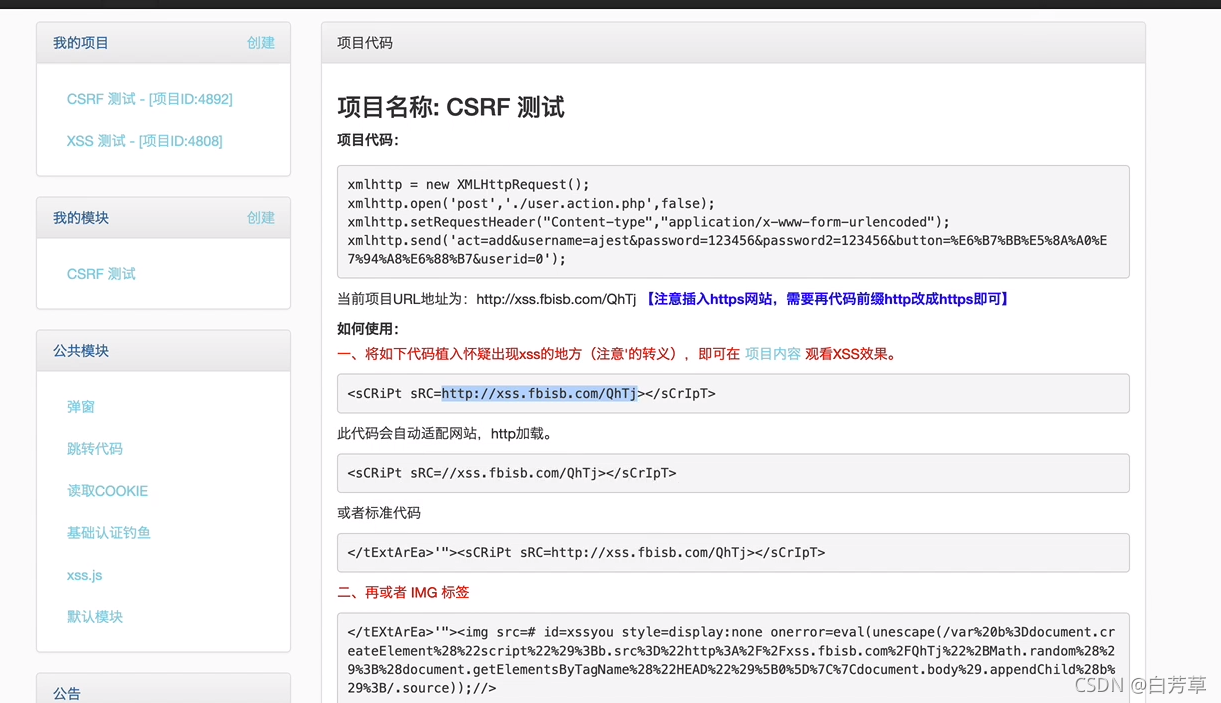Image resolution: width=1221 pixels, height=703 pixels.
Task: Open the CSRF 测试 module under 我的模块
Action: tap(101, 274)
